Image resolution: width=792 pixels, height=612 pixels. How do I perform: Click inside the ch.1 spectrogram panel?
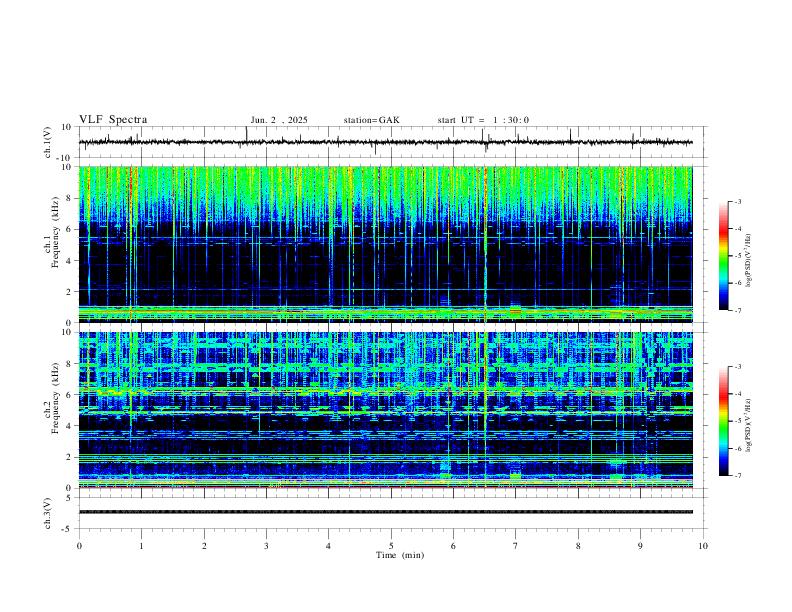point(385,244)
